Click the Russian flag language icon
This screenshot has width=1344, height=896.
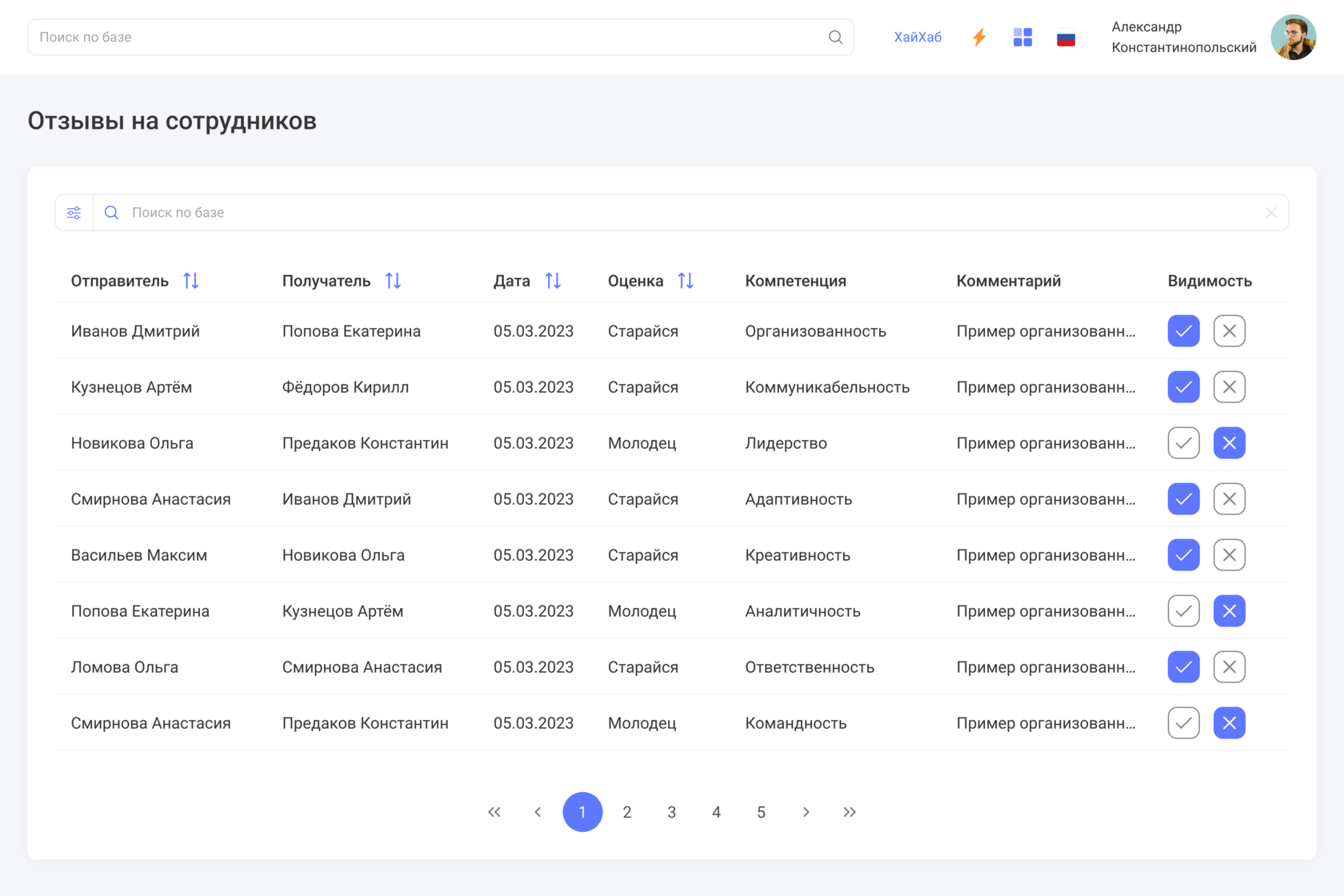1066,38
